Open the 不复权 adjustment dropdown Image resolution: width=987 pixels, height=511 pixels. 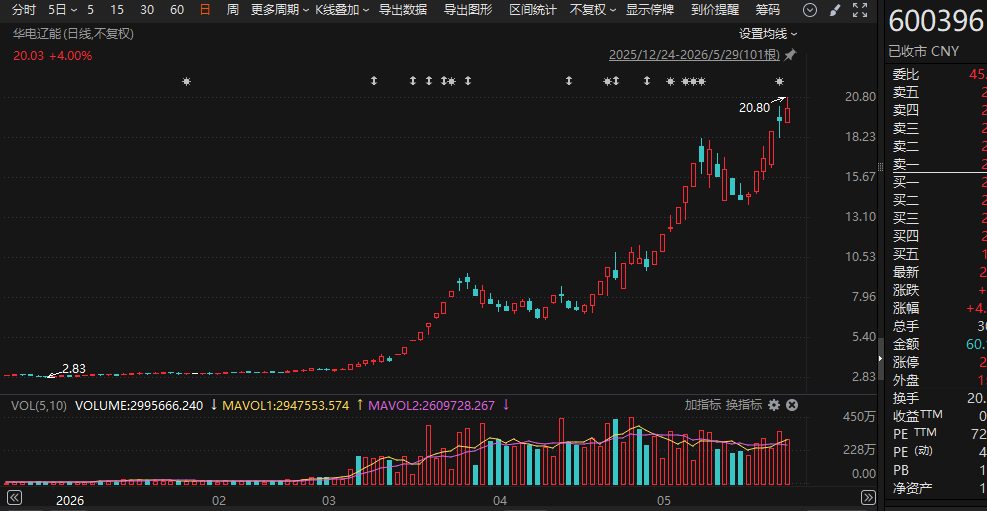[592, 9]
